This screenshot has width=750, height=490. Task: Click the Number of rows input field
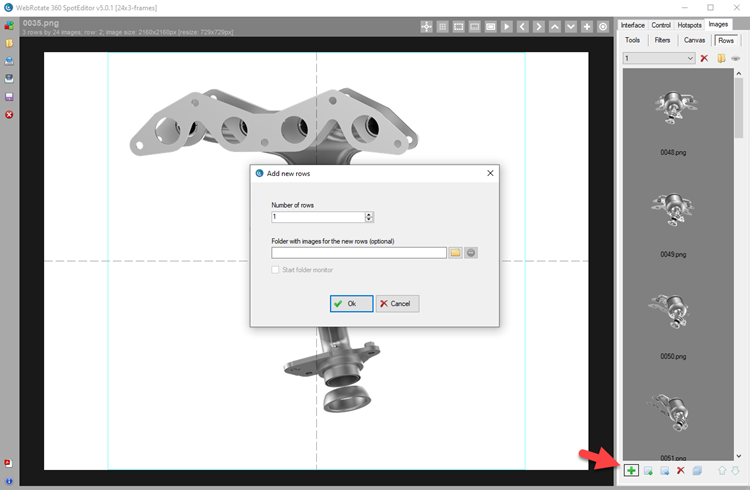[x=318, y=217]
